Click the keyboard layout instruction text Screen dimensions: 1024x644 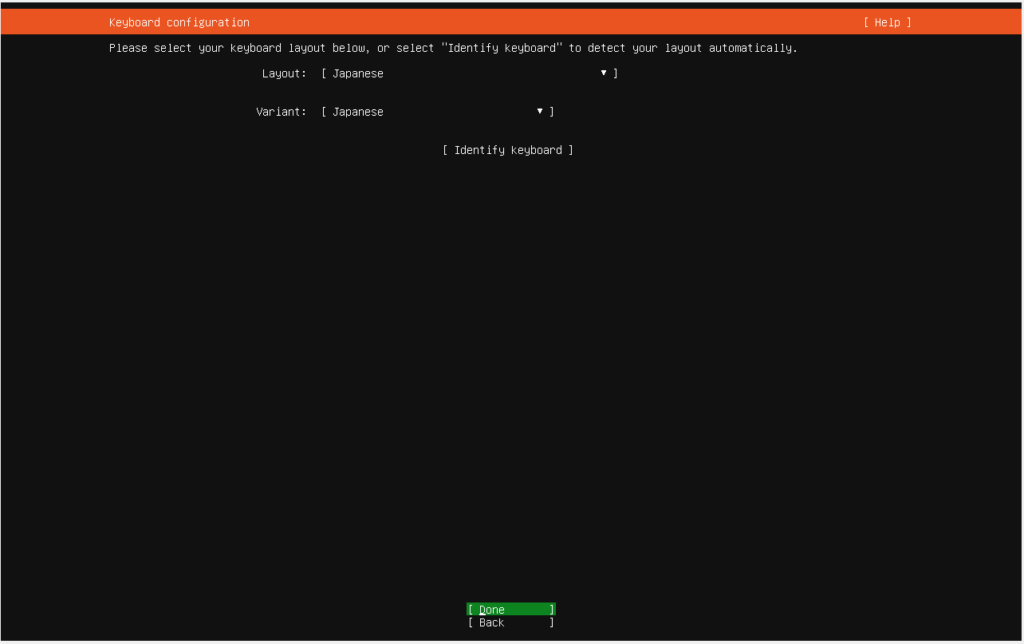pos(452,48)
